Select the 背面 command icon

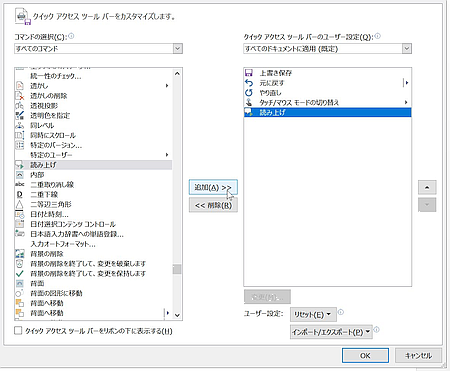(20, 283)
